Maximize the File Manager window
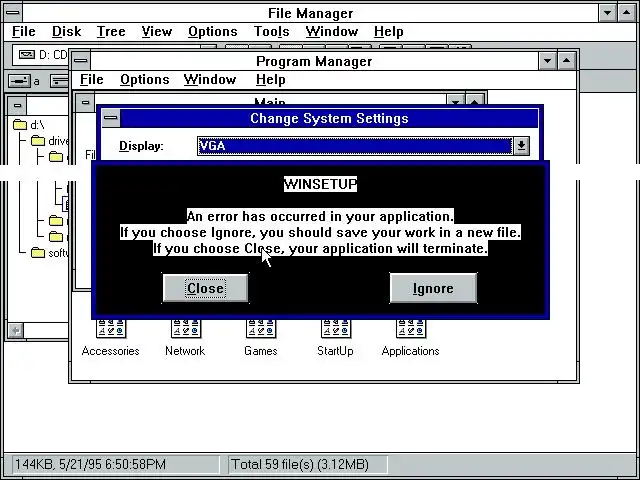The image size is (640, 480). point(626,13)
